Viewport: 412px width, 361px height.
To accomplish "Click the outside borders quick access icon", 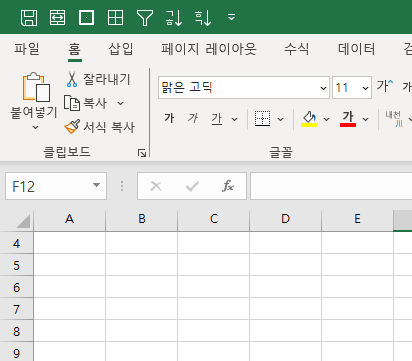I will (86, 17).
